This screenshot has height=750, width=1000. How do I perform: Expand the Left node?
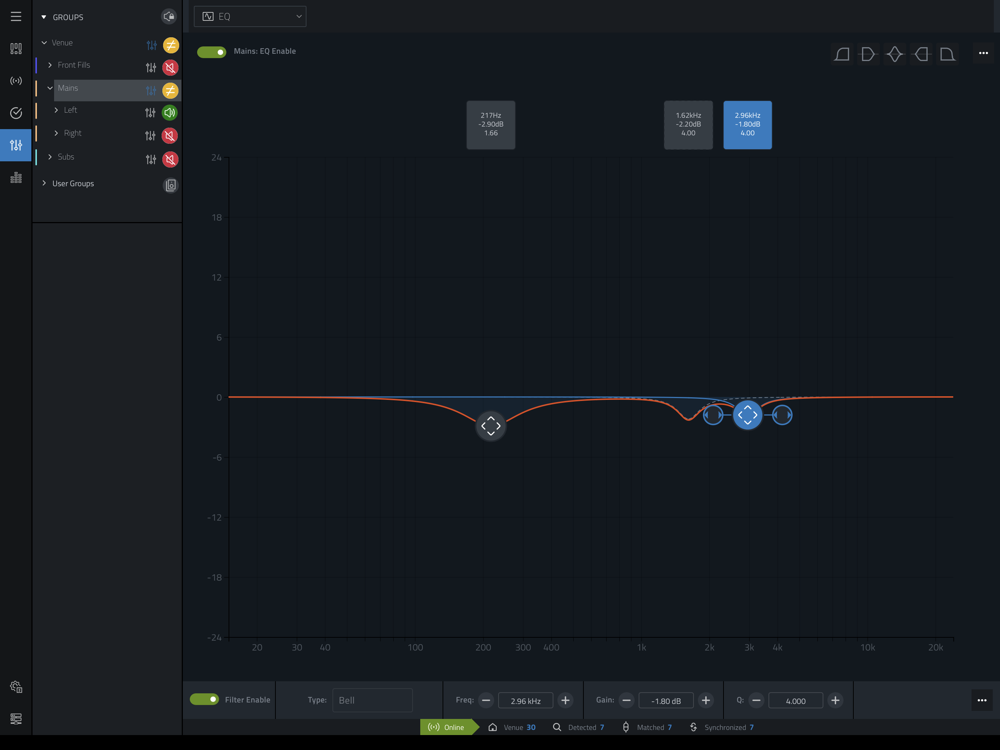click(56, 110)
